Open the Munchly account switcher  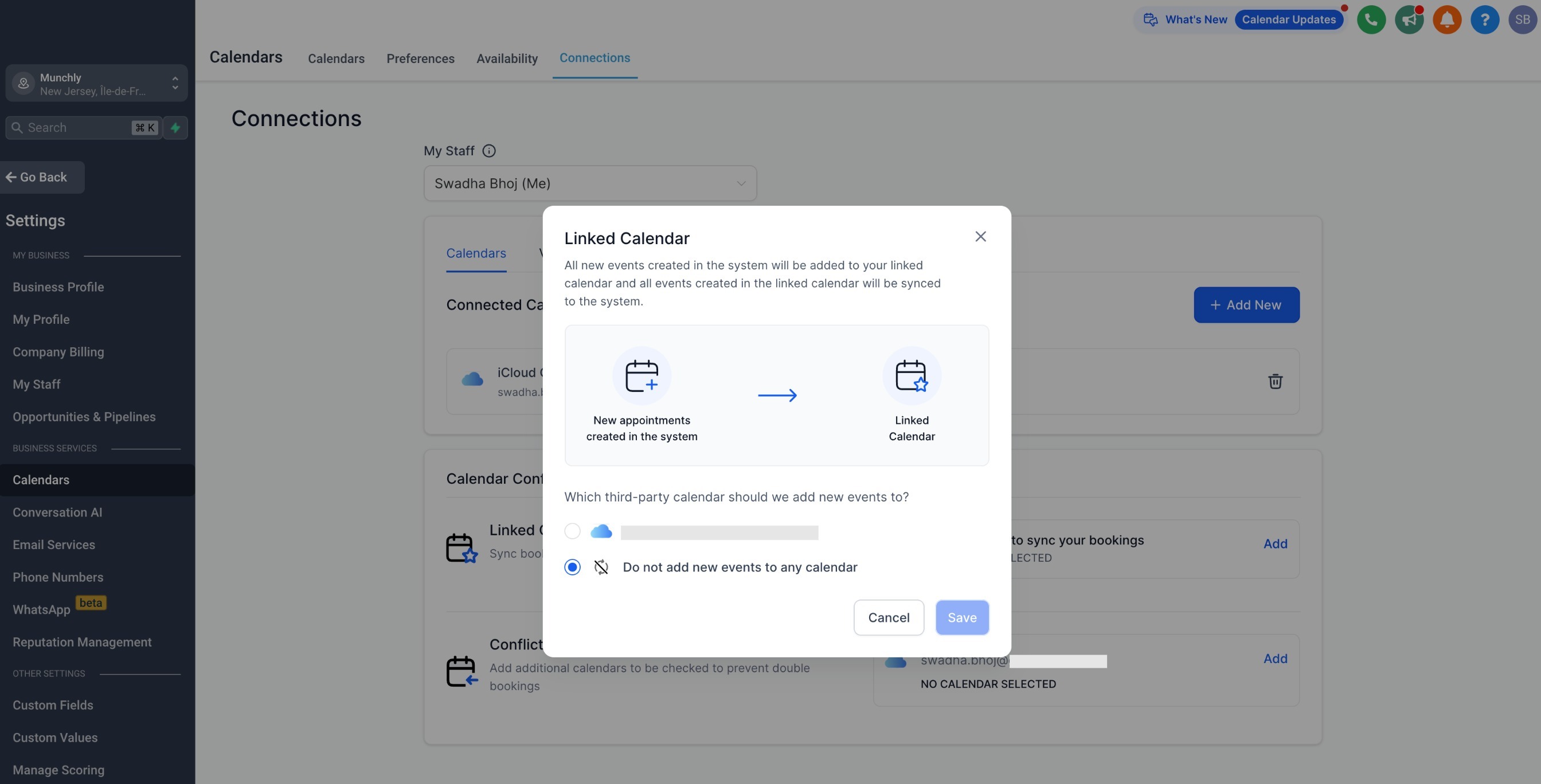96,84
